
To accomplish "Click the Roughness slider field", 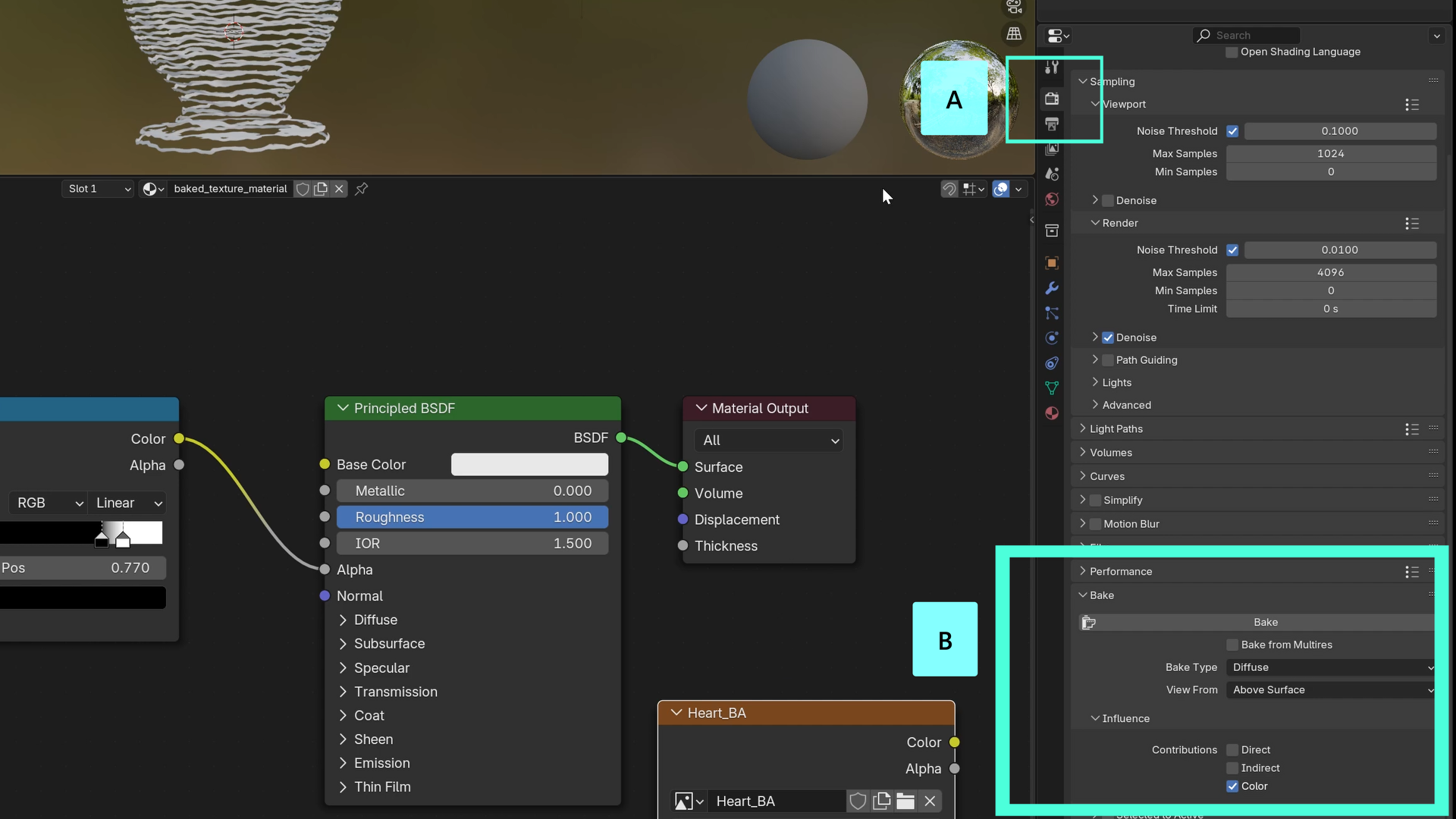I will coord(472,517).
